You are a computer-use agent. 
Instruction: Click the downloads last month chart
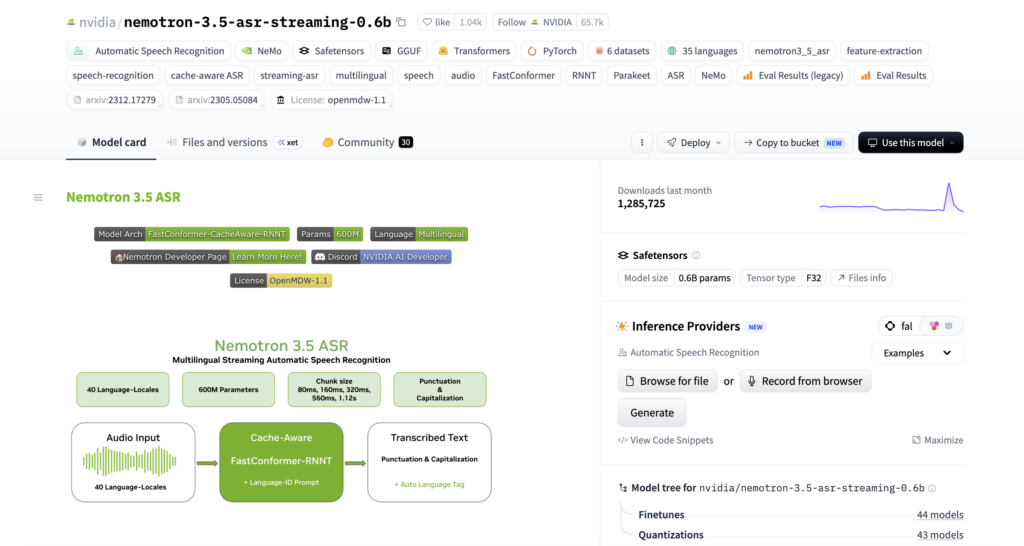[x=891, y=197]
